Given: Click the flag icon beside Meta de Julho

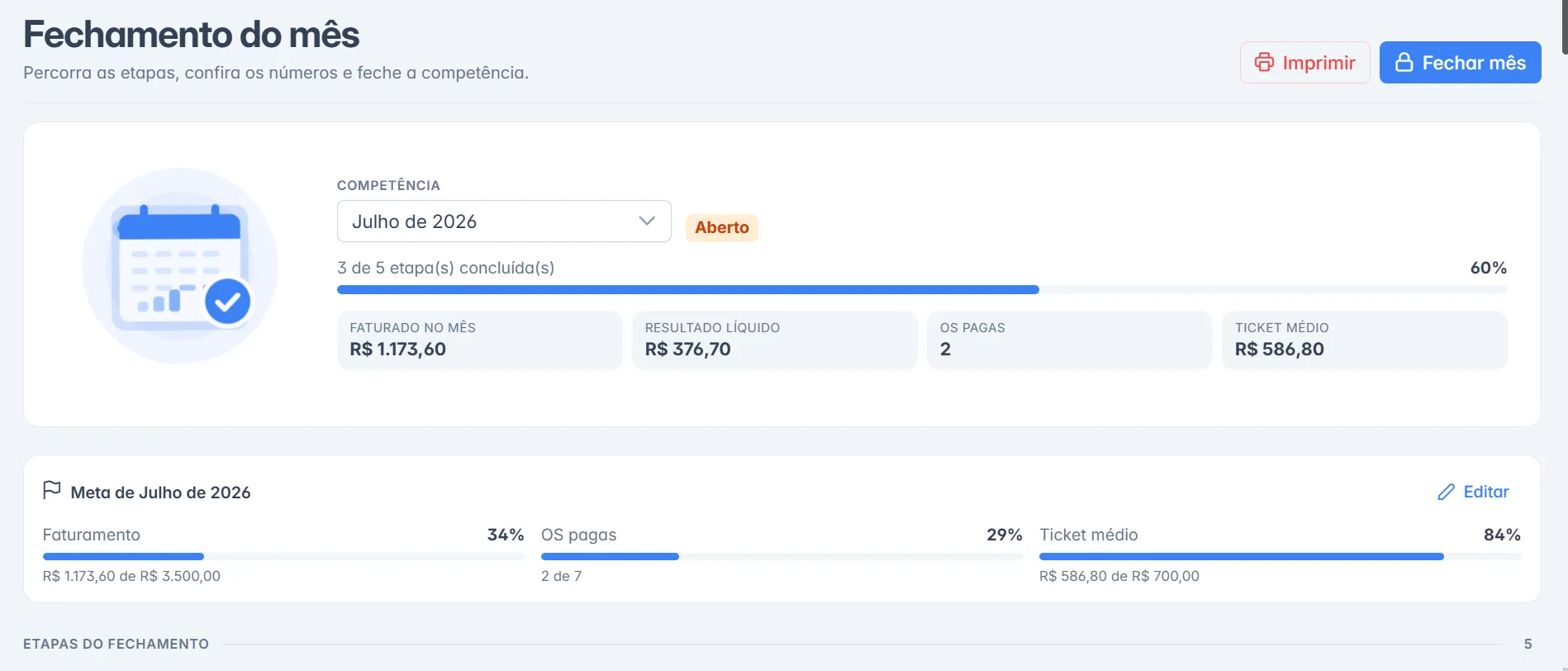Looking at the screenshot, I should (52, 491).
